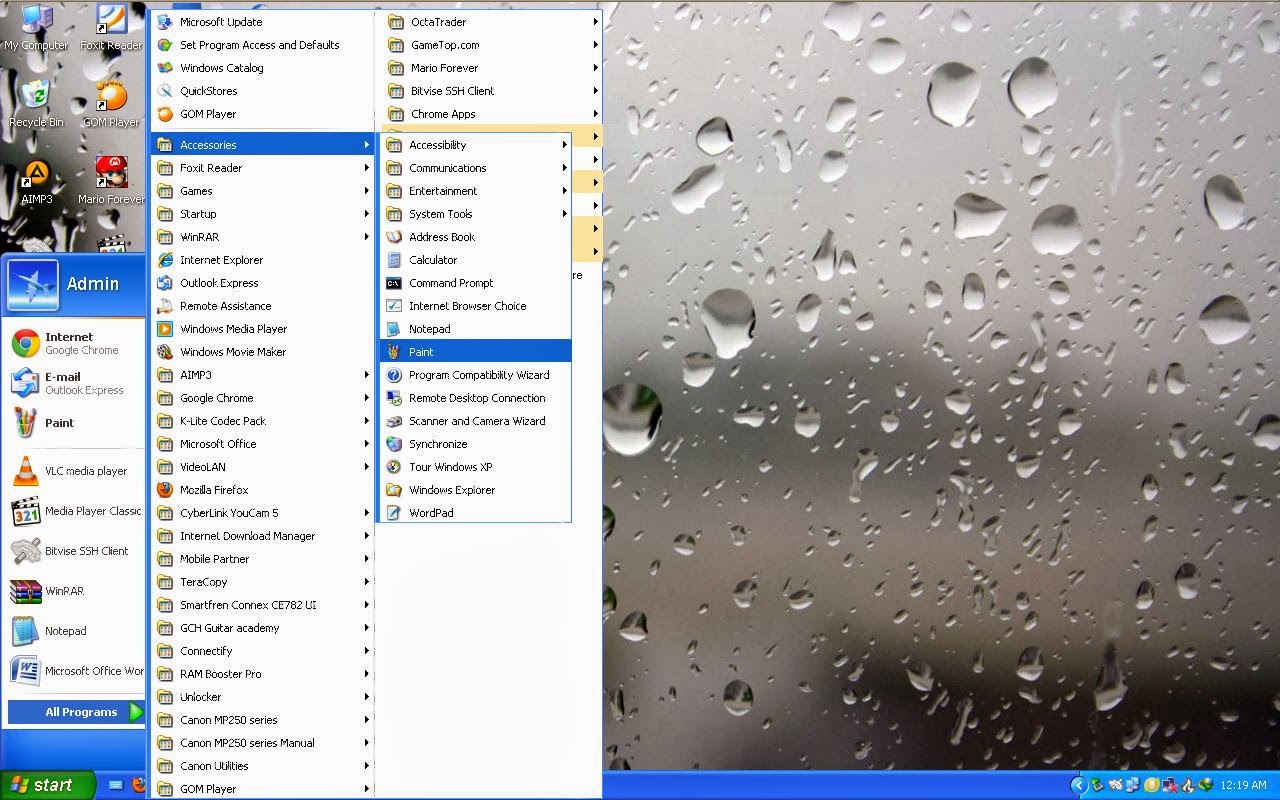Image resolution: width=1280 pixels, height=800 pixels.
Task: Expand the Chrome Apps folder
Action: [x=492, y=114]
